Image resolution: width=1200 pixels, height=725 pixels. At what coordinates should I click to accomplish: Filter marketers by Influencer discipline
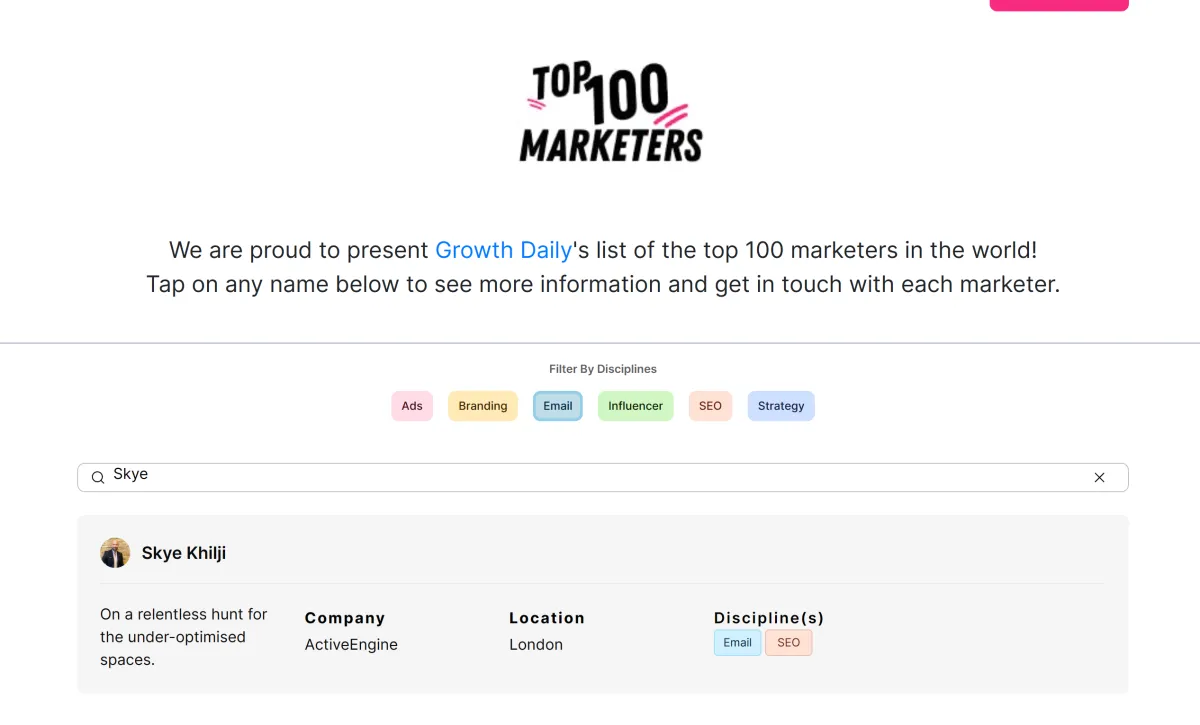(635, 406)
